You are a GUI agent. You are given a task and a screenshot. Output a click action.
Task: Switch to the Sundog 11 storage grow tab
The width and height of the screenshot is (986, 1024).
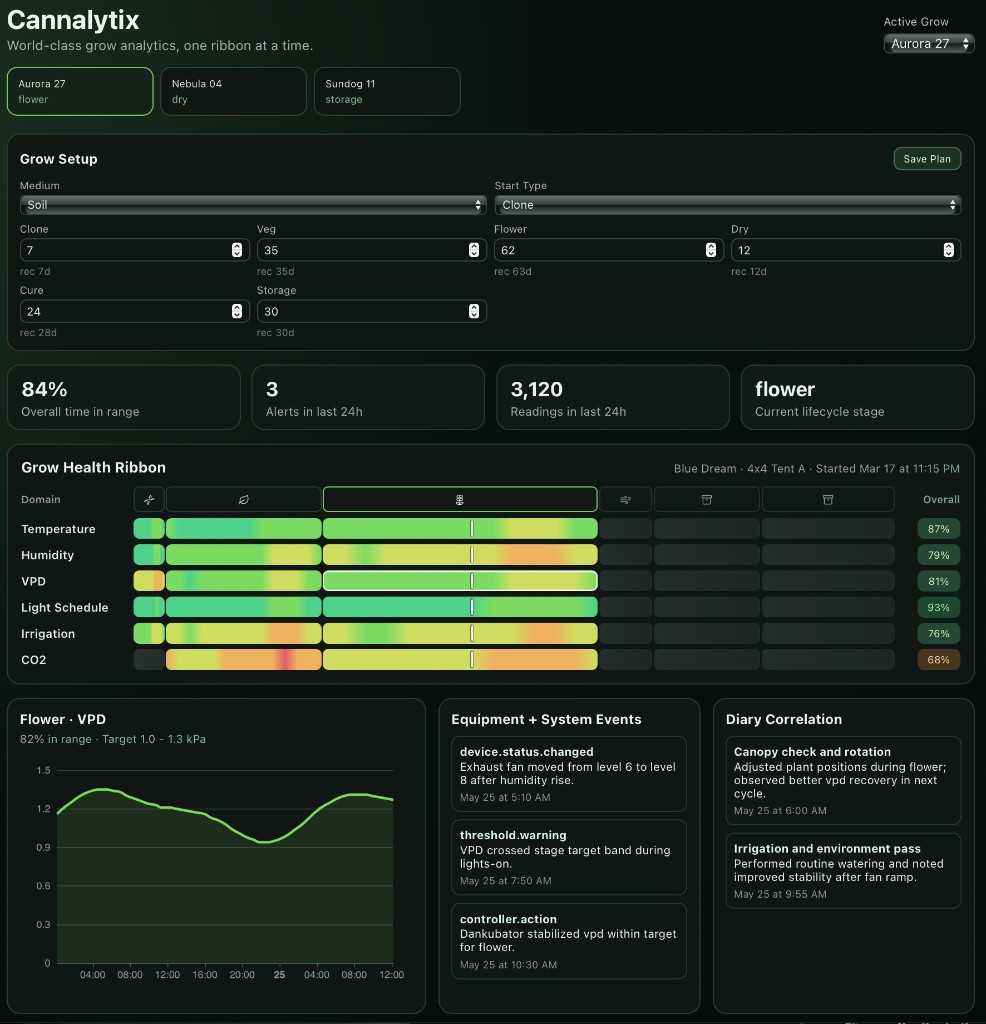pyautogui.click(x=387, y=91)
